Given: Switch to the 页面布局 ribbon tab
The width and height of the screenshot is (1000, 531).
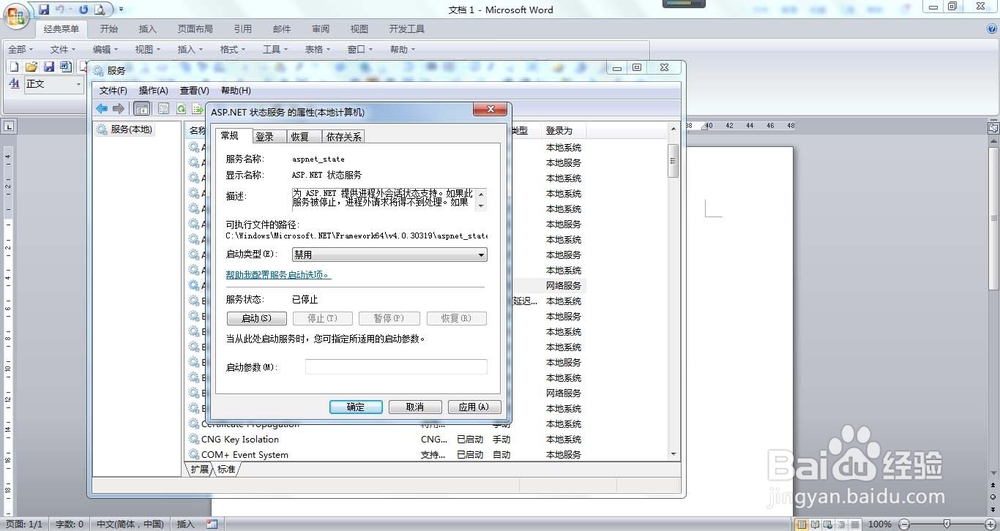Looking at the screenshot, I should pyautogui.click(x=195, y=29).
